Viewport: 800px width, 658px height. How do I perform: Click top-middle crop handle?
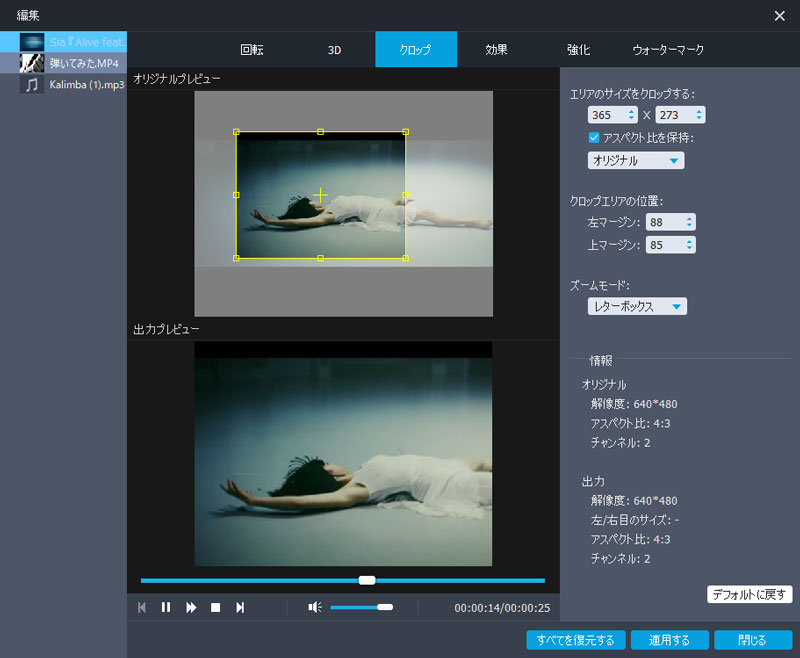coord(320,132)
